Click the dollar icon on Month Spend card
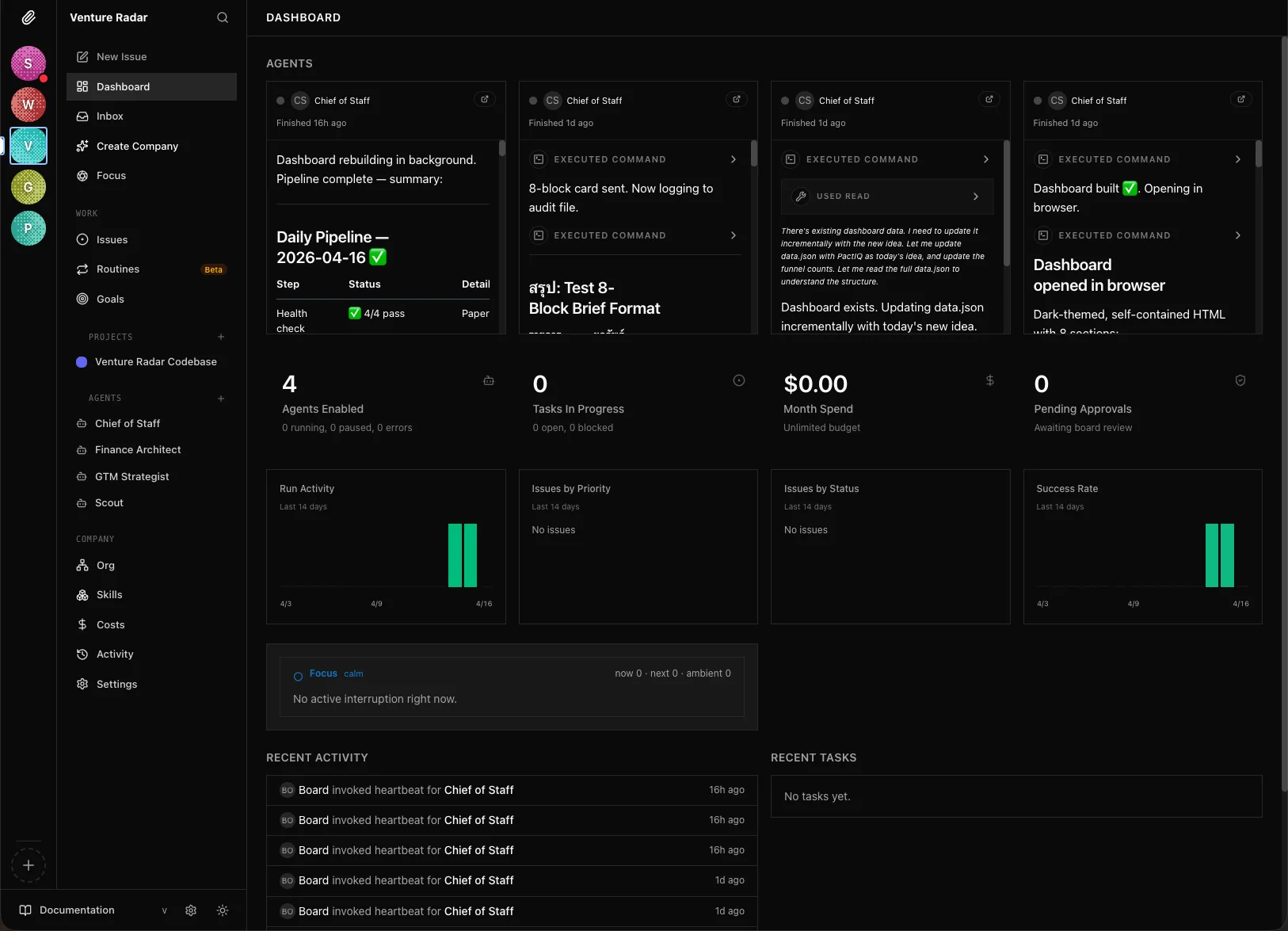This screenshot has width=1288, height=931. pyautogui.click(x=989, y=380)
